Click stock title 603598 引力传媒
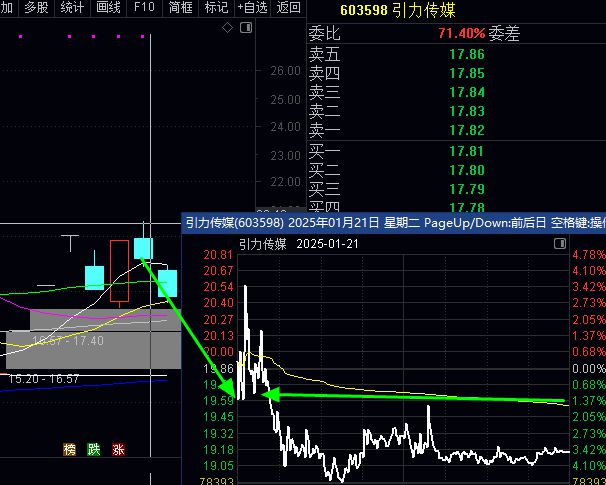The image size is (606, 485). point(398,10)
